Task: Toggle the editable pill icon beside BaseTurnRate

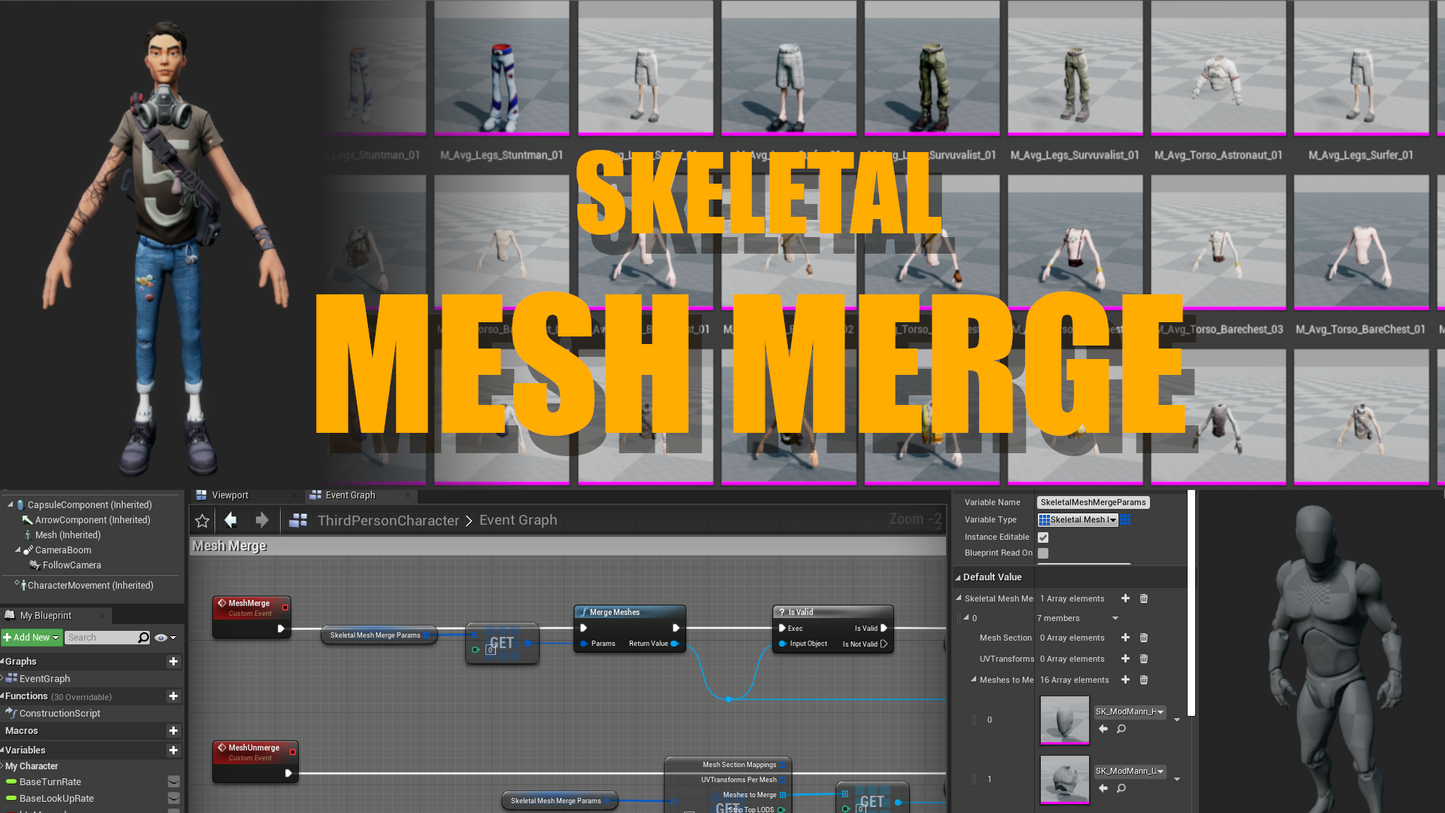Action: 175,782
